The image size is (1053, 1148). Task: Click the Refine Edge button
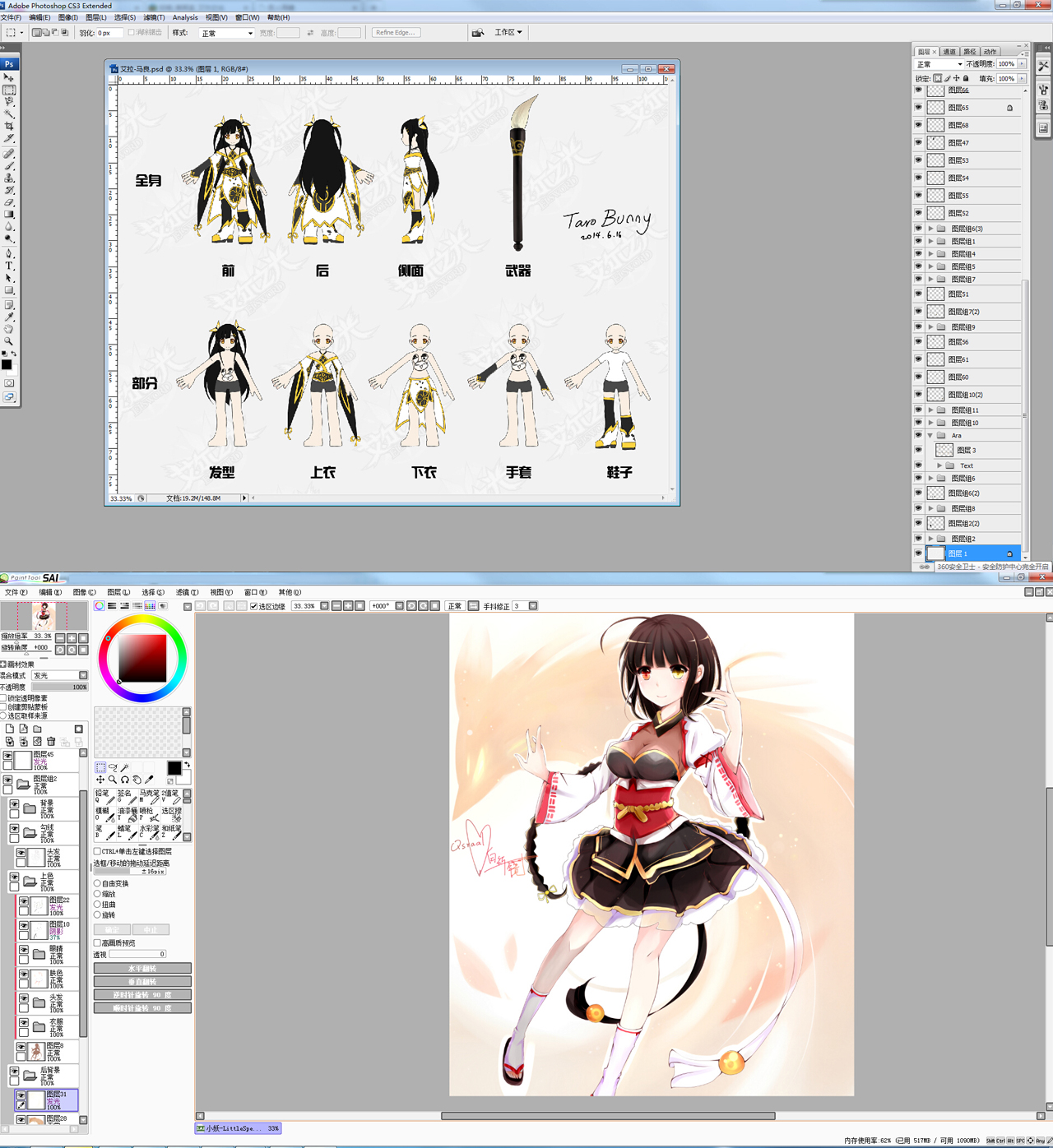click(396, 33)
